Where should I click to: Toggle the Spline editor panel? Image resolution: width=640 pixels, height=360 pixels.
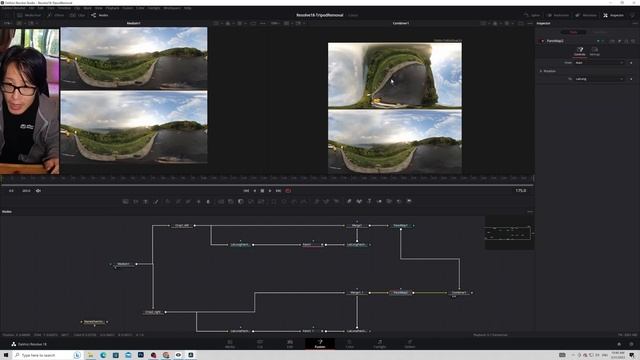(x=532, y=15)
